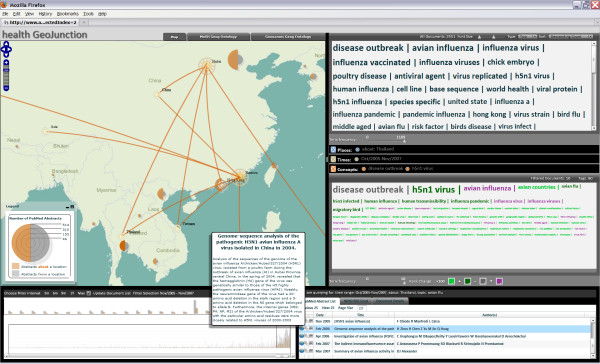The height and width of the screenshot is (364, 600).
Task: Click the 'avian influenza' term in top tag cloud
Action: click(x=443, y=48)
